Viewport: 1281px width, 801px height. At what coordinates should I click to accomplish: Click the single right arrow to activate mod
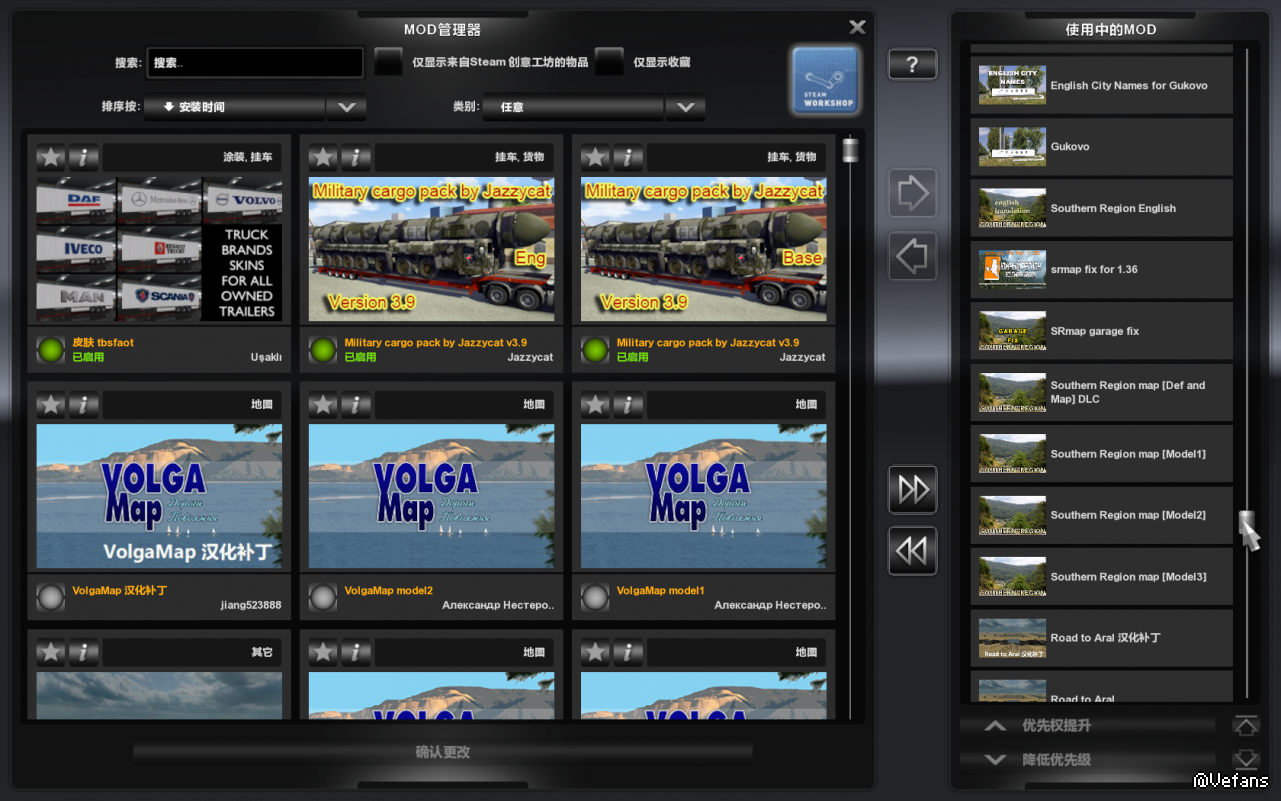(x=912, y=194)
